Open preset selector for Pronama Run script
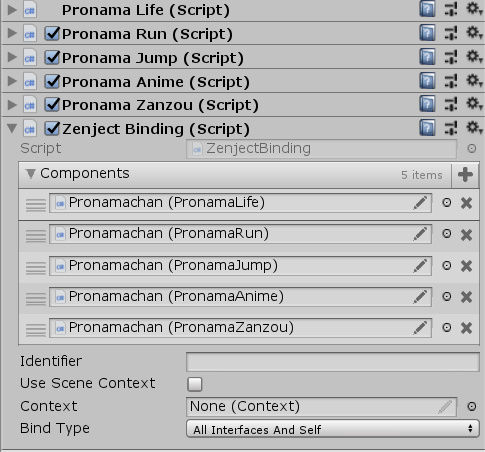The image size is (485, 452). [451, 33]
